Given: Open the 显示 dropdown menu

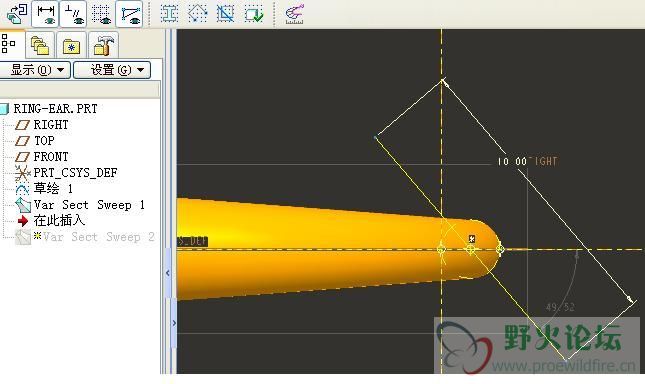Looking at the screenshot, I should pos(35,70).
